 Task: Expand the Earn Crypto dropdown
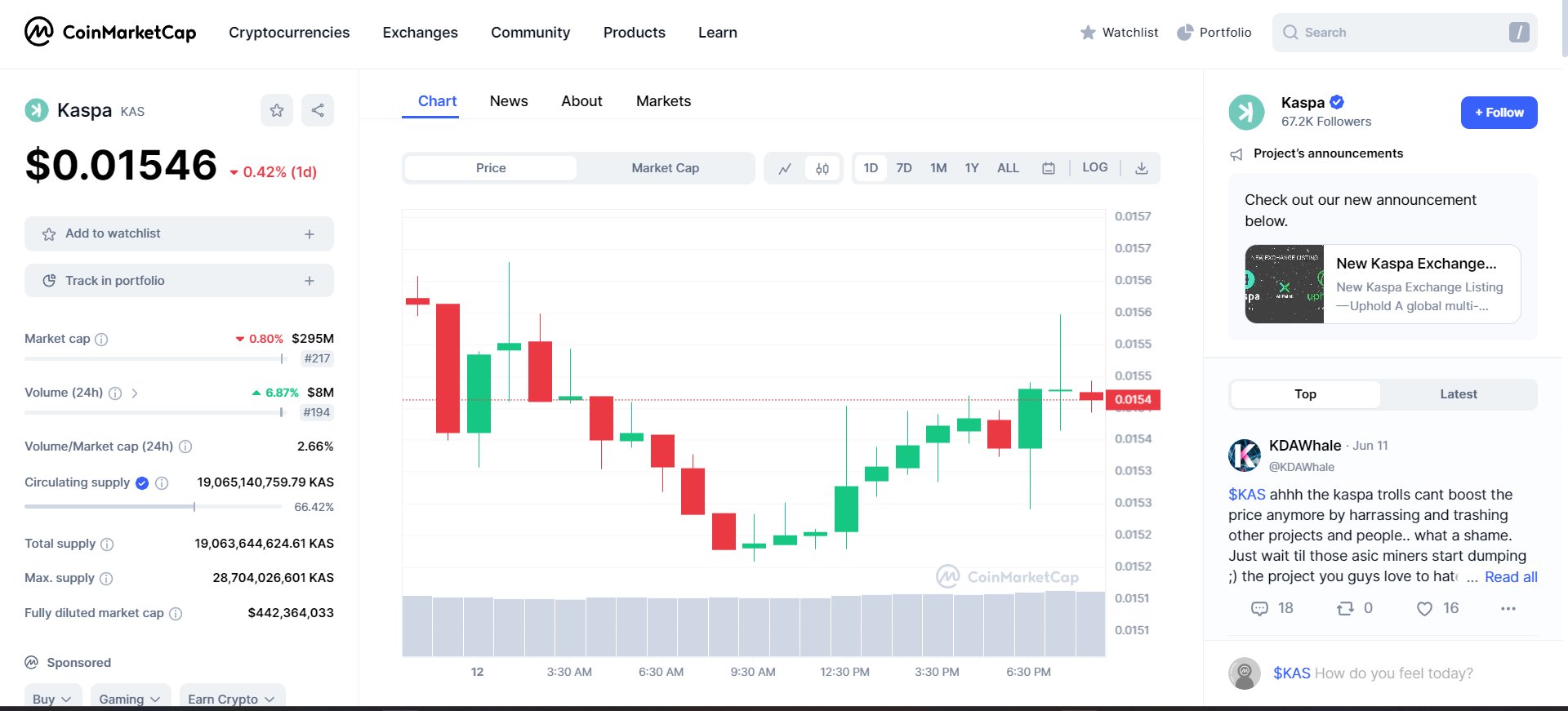tap(232, 698)
